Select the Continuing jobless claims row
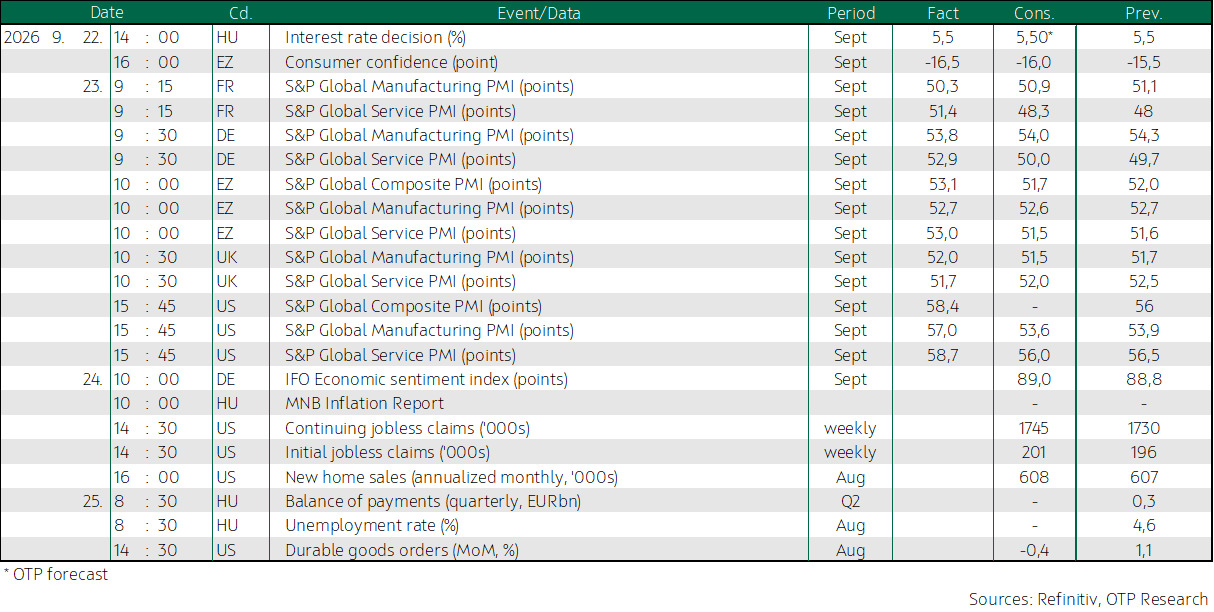The image size is (1214, 612). pyautogui.click(x=606, y=428)
